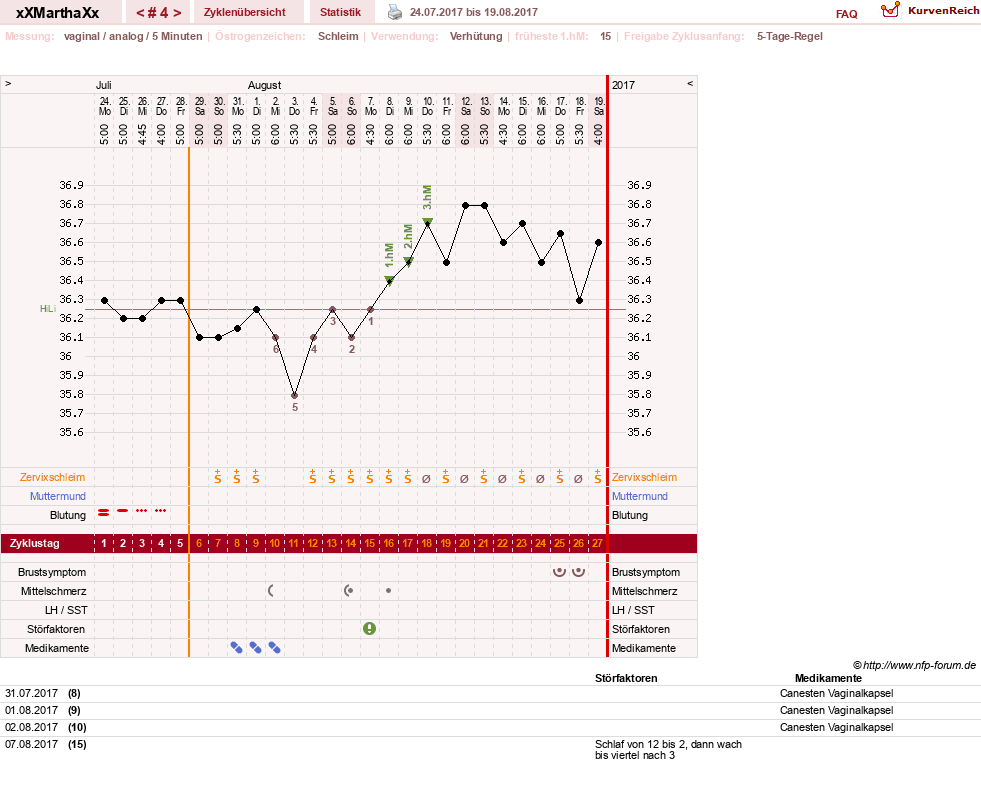Screen dimensions: 981x791
Task: Click the 2.hM green triangle marker
Action: (x=408, y=261)
